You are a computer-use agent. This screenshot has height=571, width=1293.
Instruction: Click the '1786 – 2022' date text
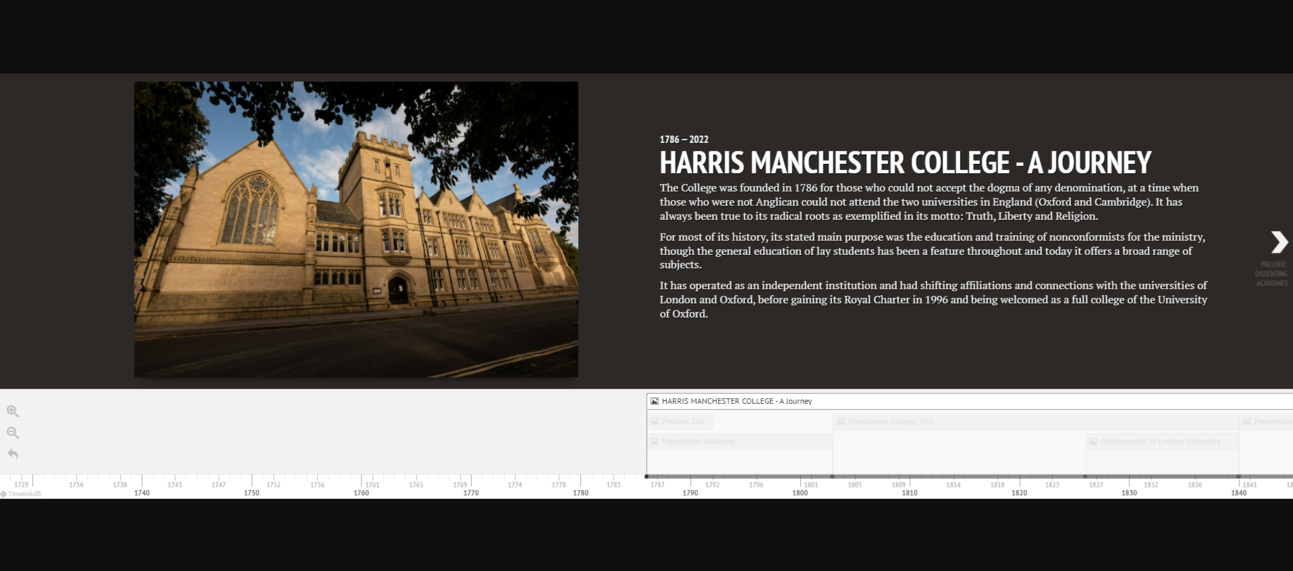pos(684,139)
